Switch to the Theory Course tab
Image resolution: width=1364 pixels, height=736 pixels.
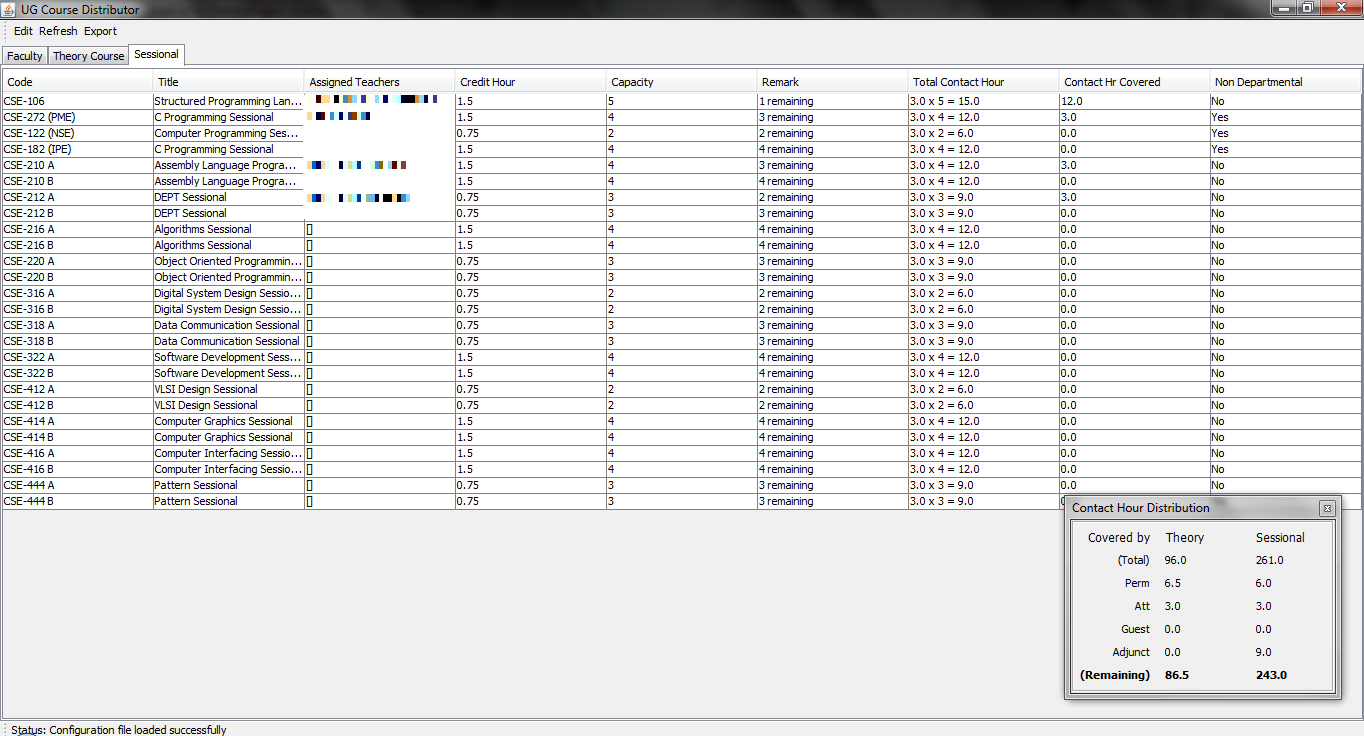point(88,56)
